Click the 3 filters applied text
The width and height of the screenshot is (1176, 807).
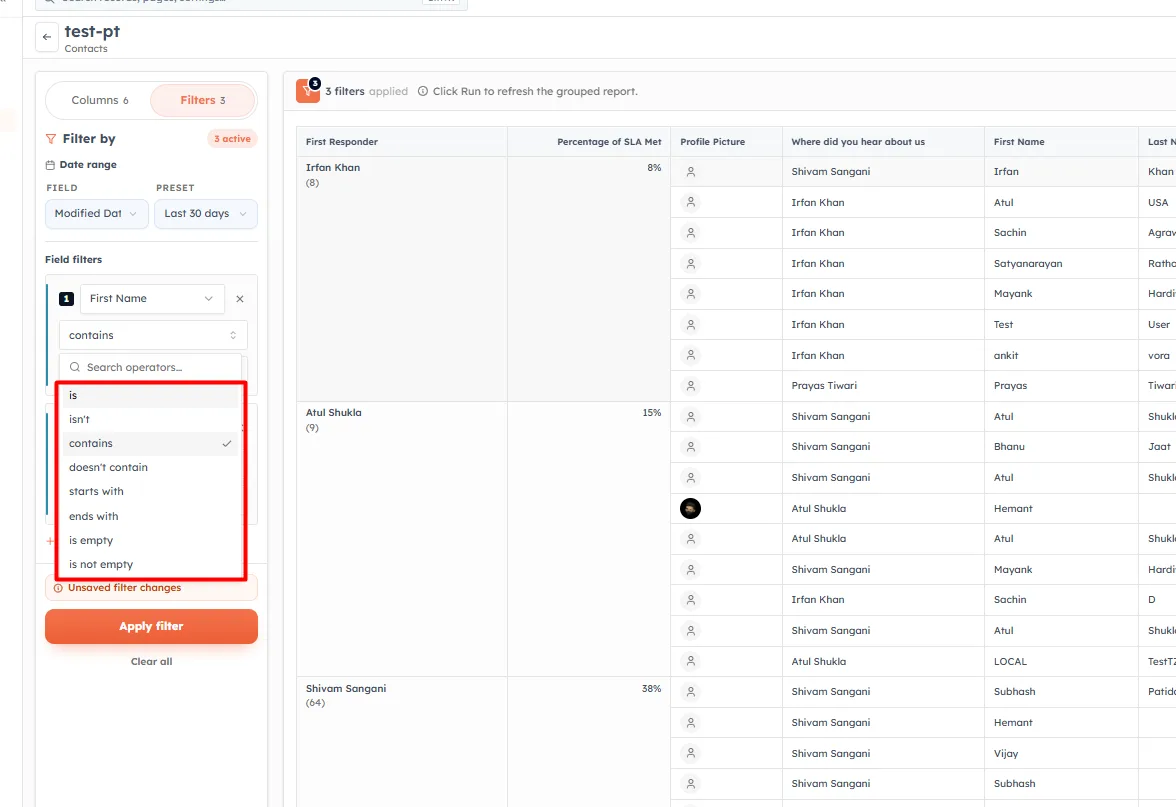366,92
